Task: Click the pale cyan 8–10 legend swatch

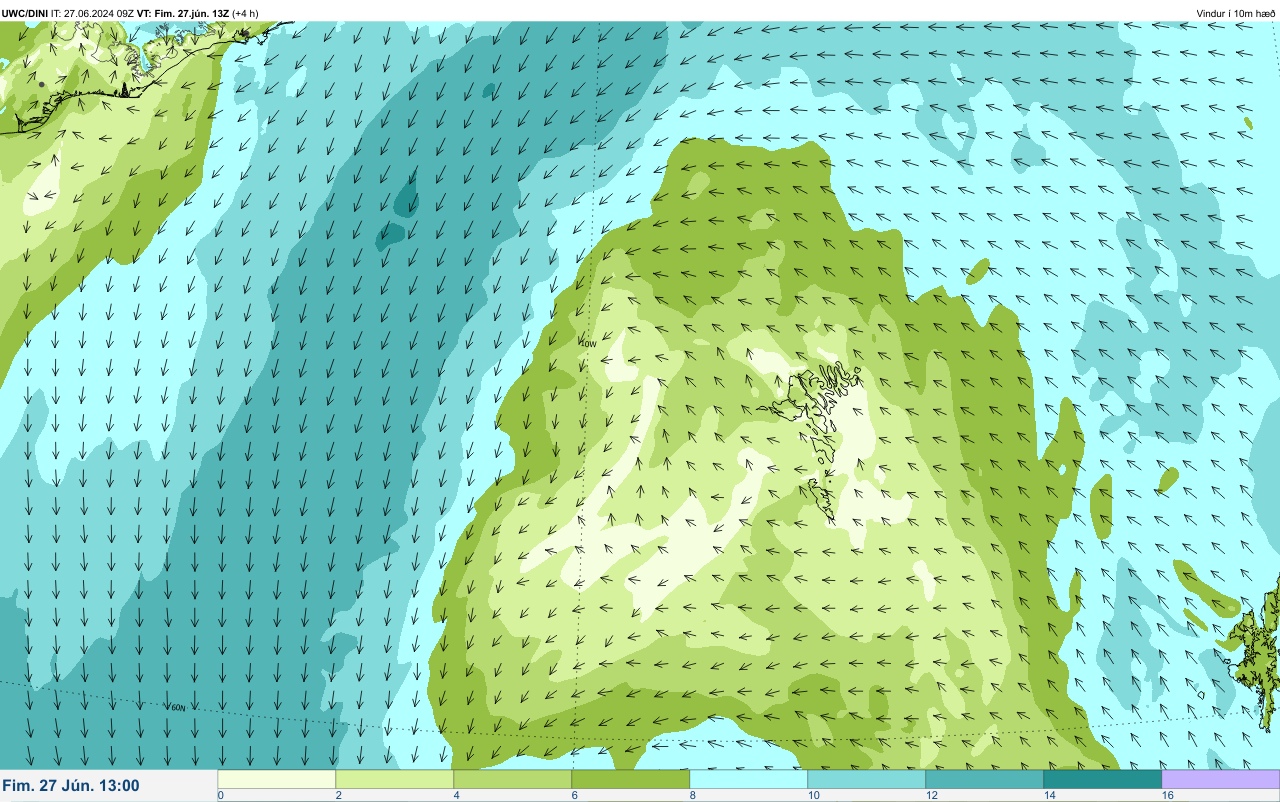Action: (x=749, y=779)
